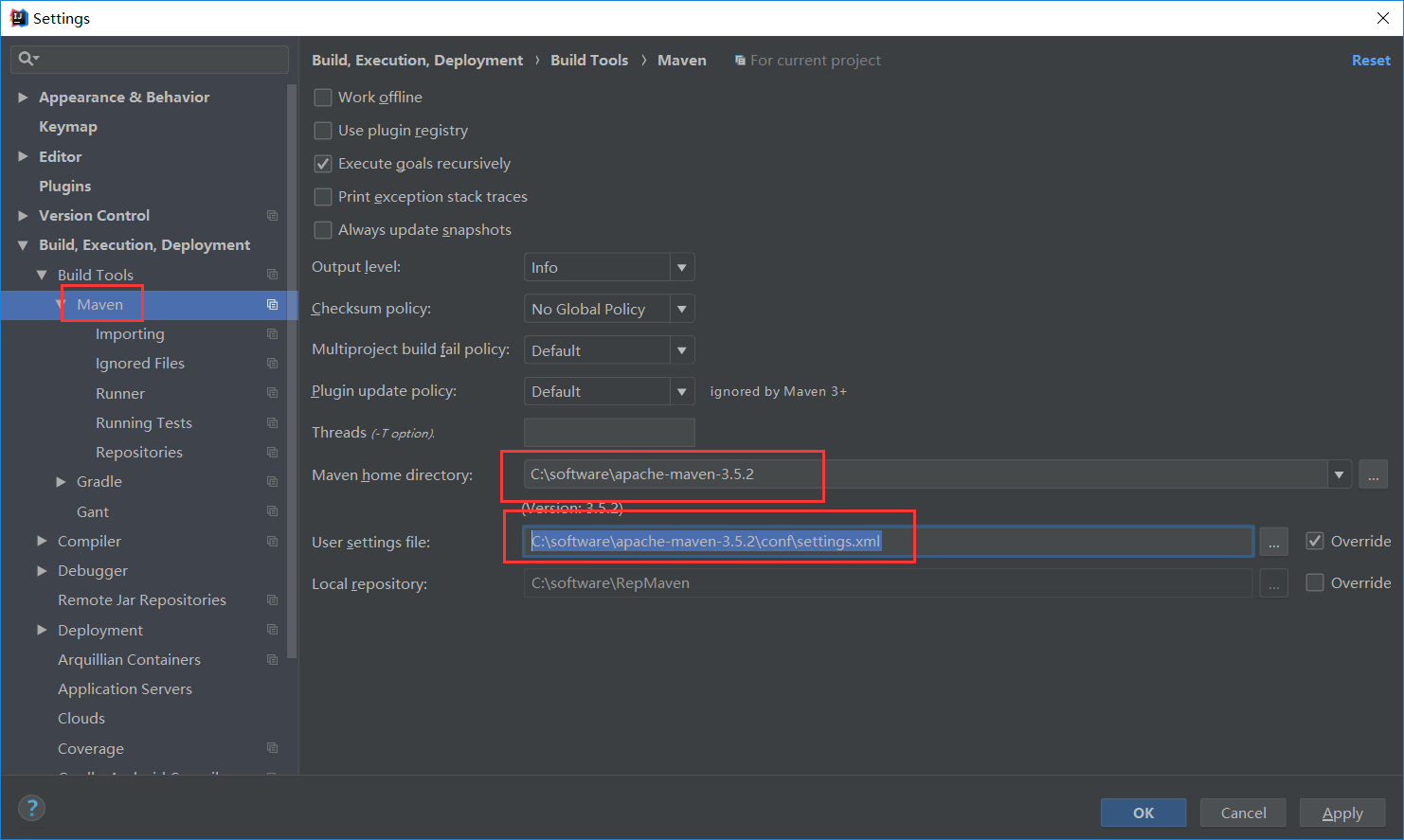Click project-level icon next to Version Control

(x=272, y=216)
